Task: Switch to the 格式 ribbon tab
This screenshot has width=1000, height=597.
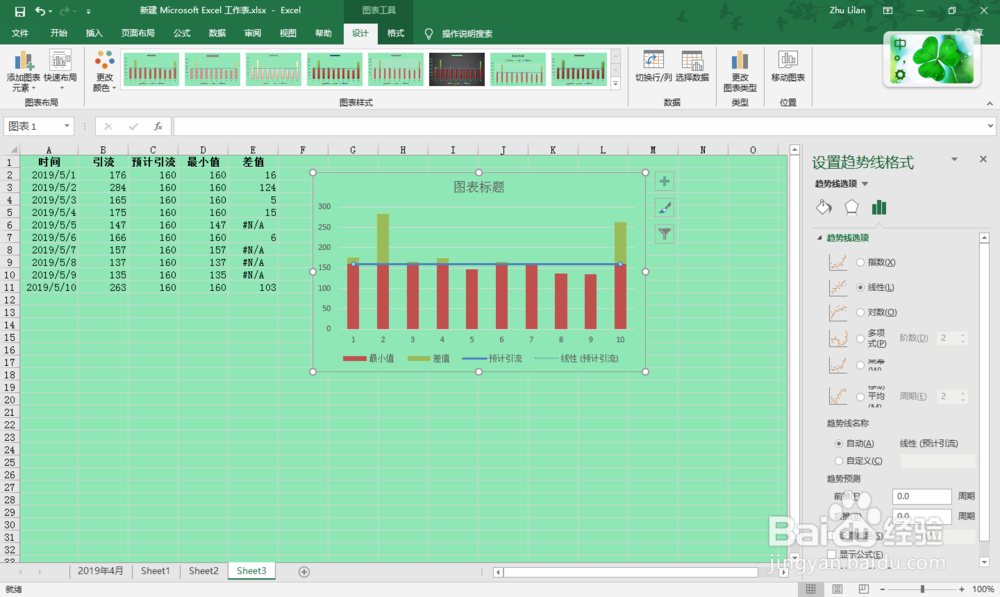Action: [x=395, y=32]
